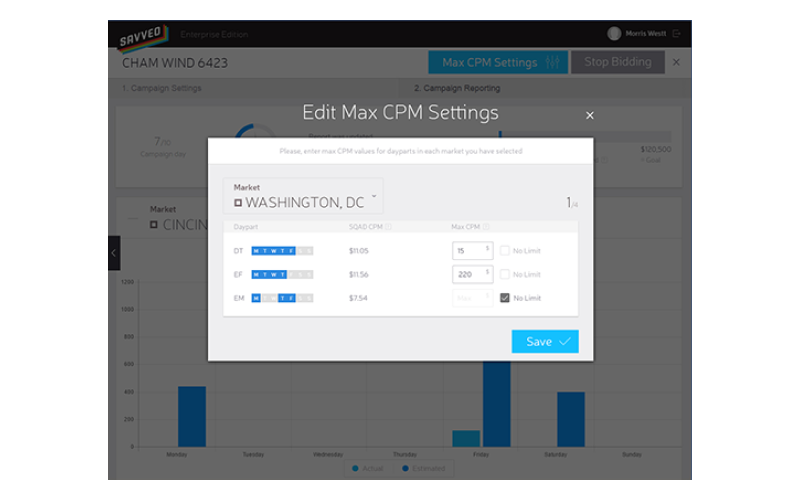Click the Stop Bidding button

click(617, 62)
